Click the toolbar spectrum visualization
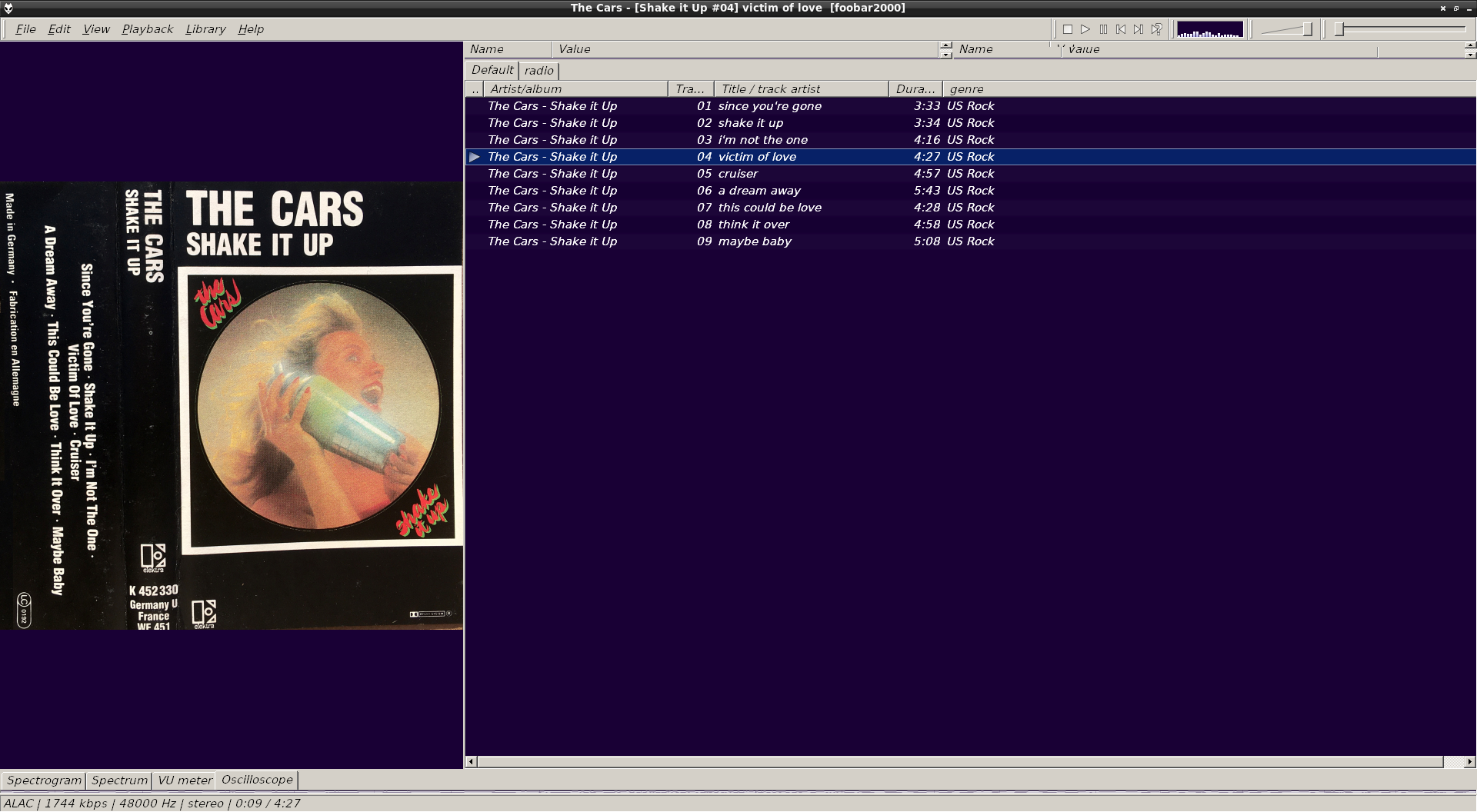This screenshot has height=812, width=1477. (x=1210, y=29)
